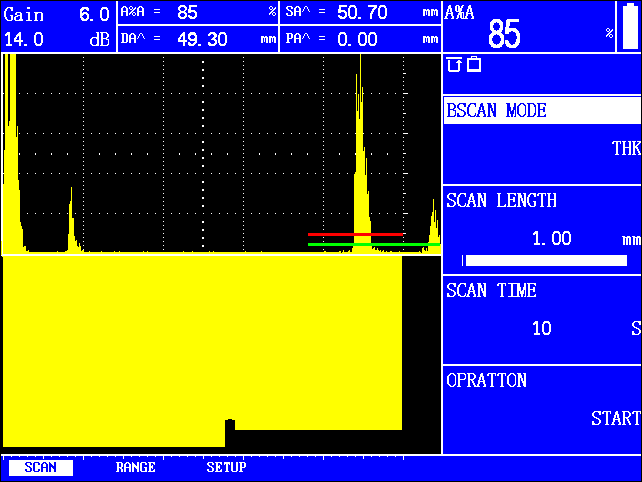Click the battery level indicator icon
This screenshot has height=482, width=642.
(x=630, y=26)
